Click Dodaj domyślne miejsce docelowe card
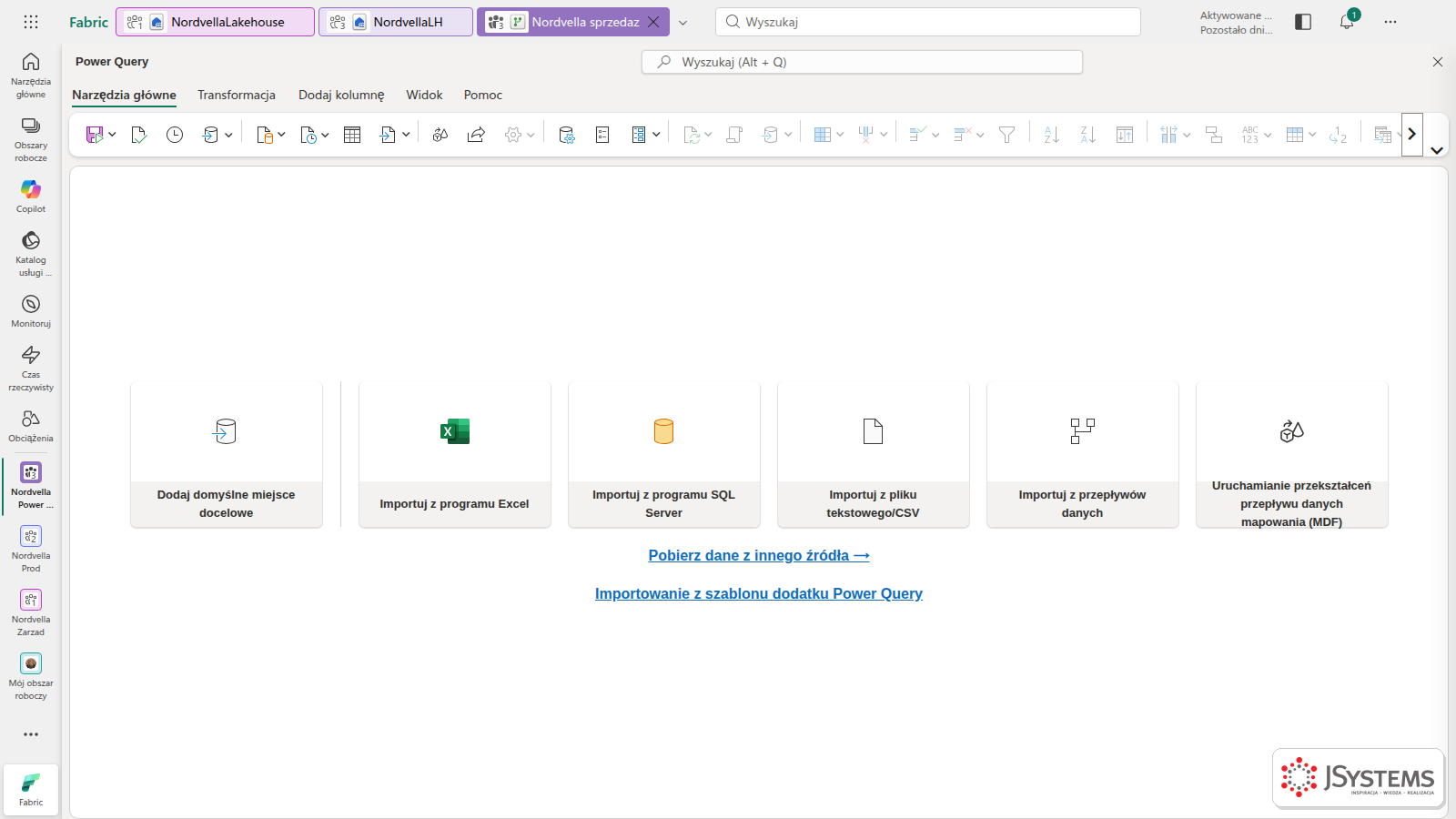This screenshot has width=1456, height=819. click(x=227, y=455)
